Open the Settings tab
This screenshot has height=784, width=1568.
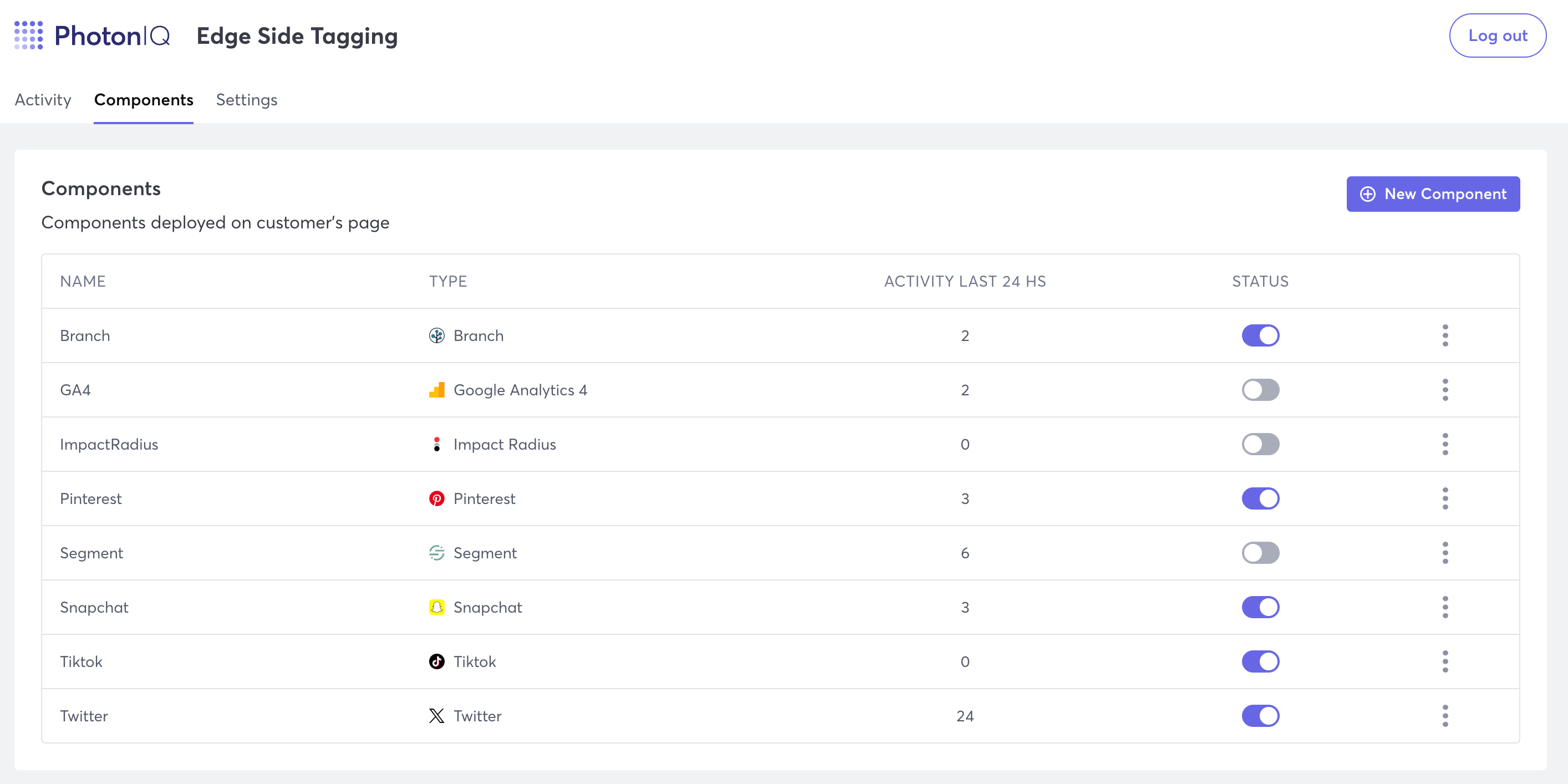pyautogui.click(x=247, y=99)
